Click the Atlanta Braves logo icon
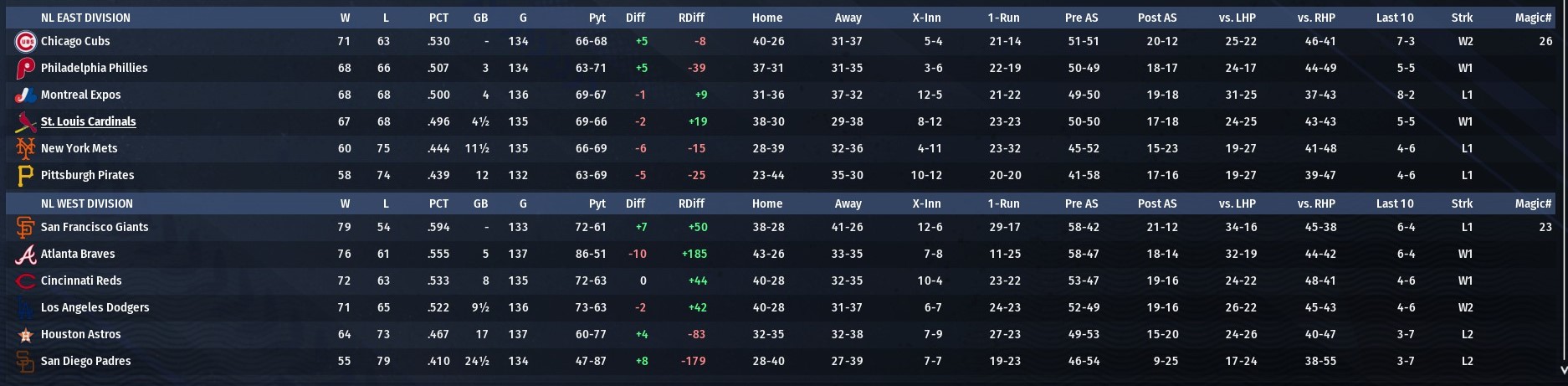The width and height of the screenshot is (1568, 386). tap(26, 254)
